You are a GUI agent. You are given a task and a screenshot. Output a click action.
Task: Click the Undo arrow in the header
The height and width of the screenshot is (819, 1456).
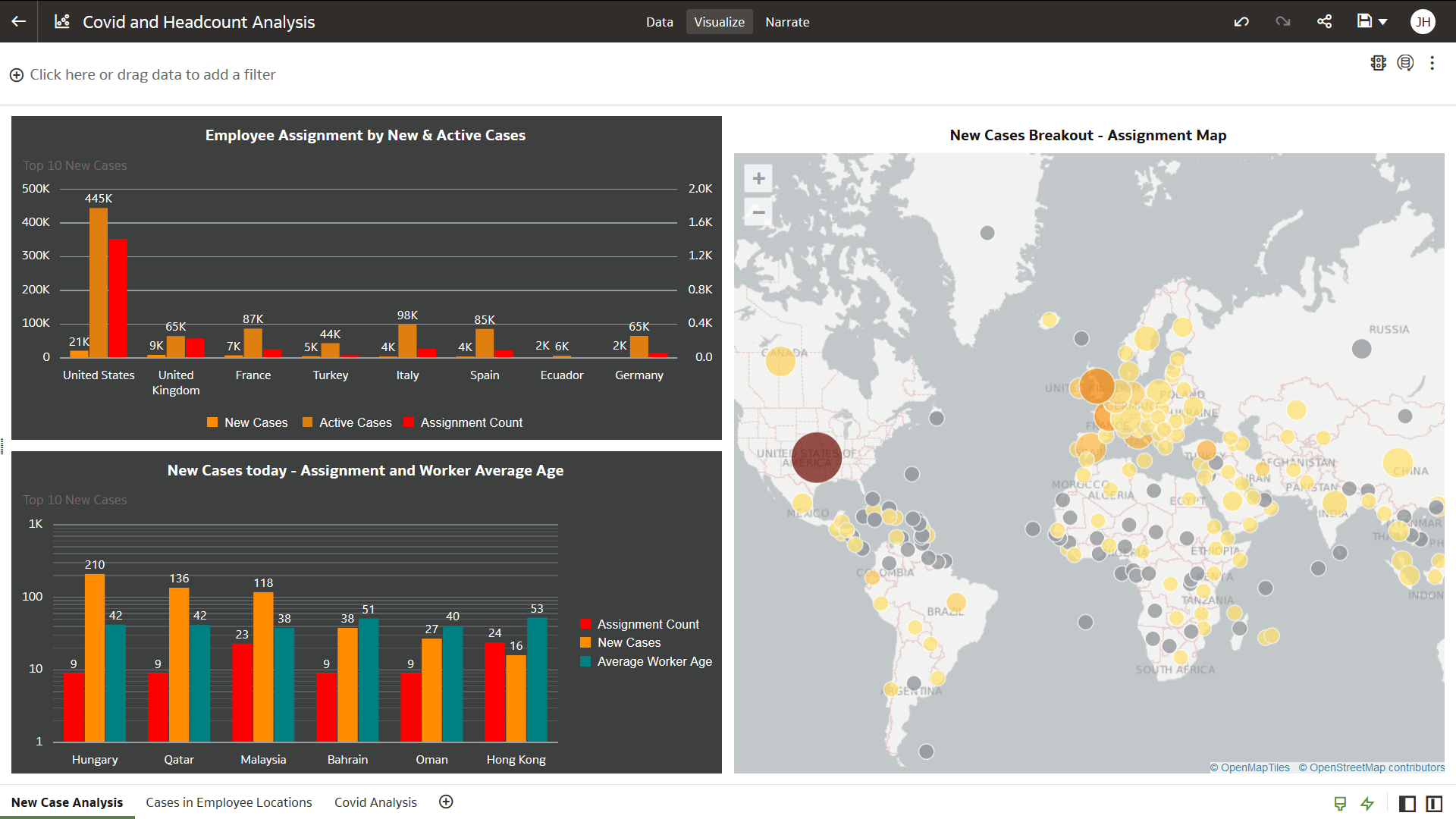[x=1241, y=21]
